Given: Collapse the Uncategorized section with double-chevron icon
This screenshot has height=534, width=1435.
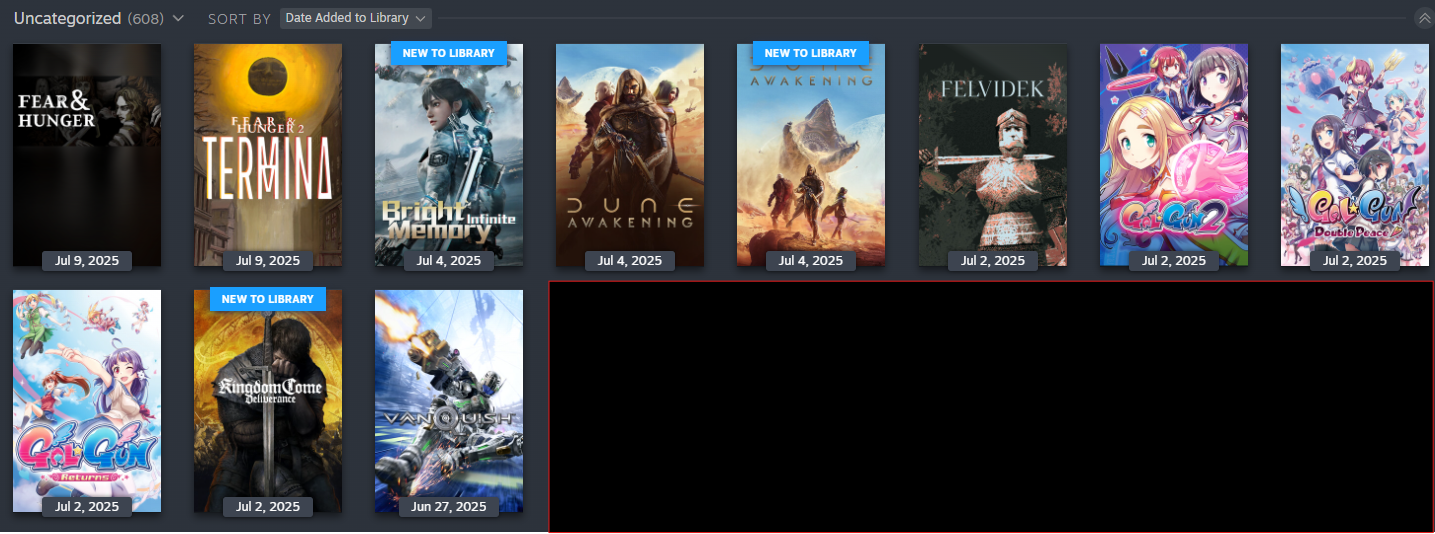Looking at the screenshot, I should tap(1424, 18).
